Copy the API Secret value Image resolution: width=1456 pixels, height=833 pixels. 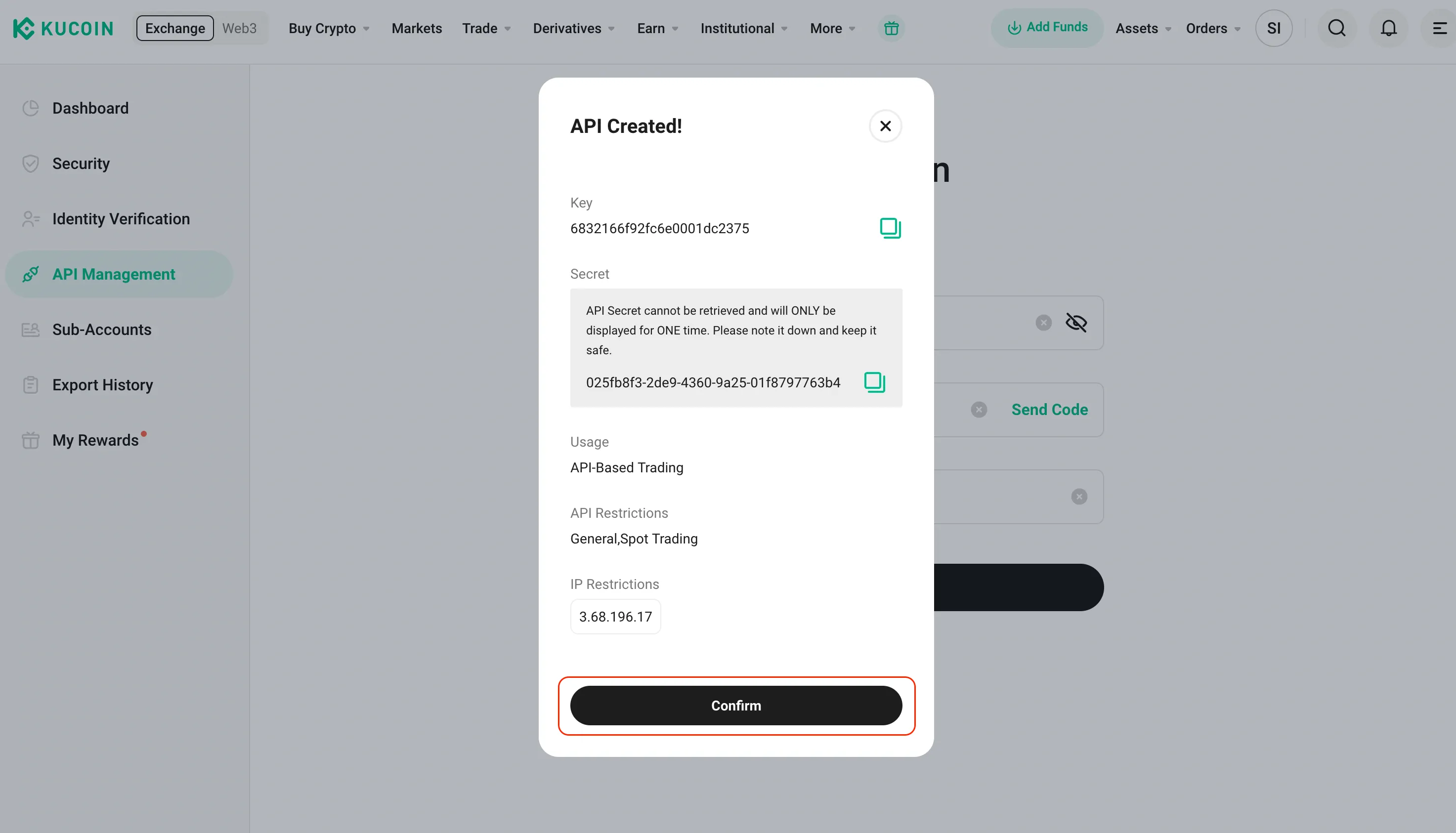tap(874, 382)
